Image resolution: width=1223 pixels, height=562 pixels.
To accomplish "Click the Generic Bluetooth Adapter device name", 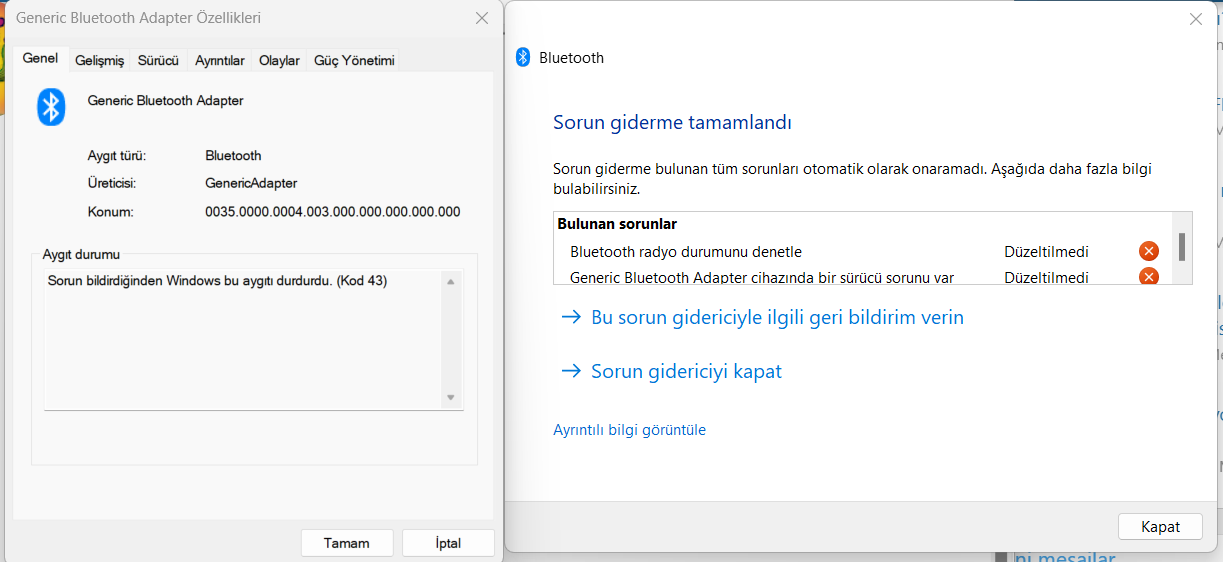I will point(166,100).
